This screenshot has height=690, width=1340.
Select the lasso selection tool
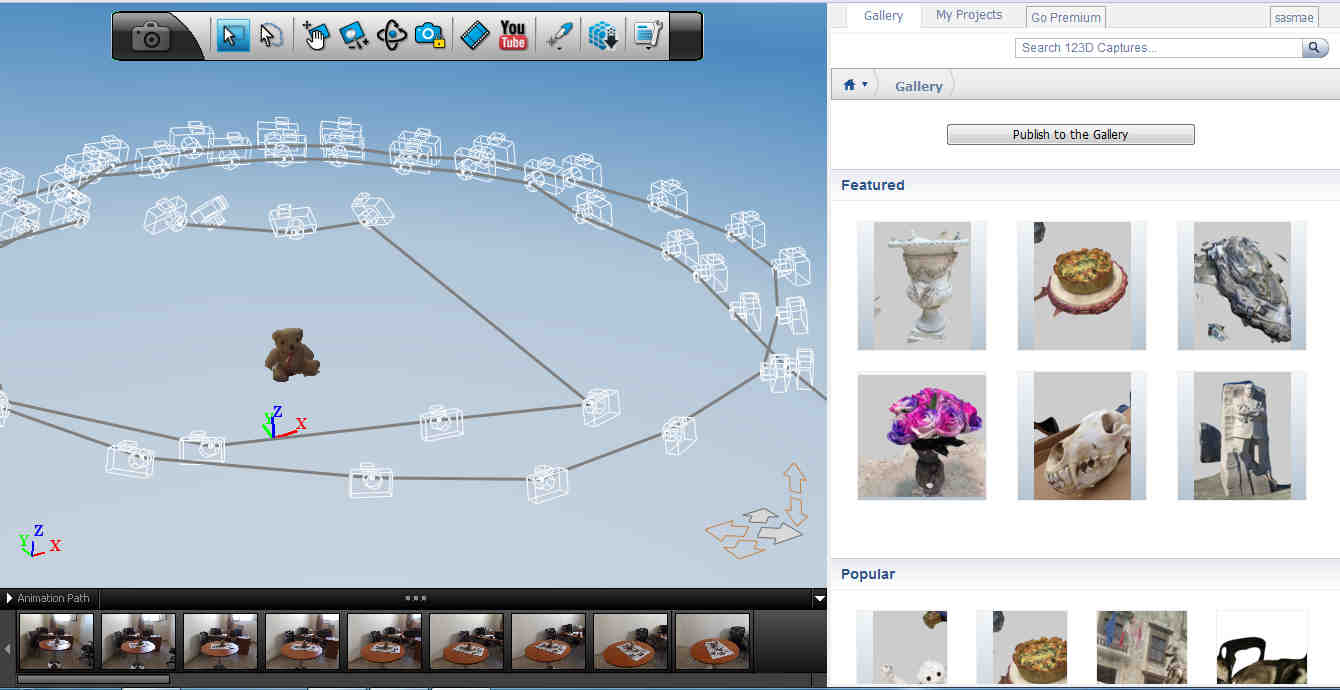point(271,36)
